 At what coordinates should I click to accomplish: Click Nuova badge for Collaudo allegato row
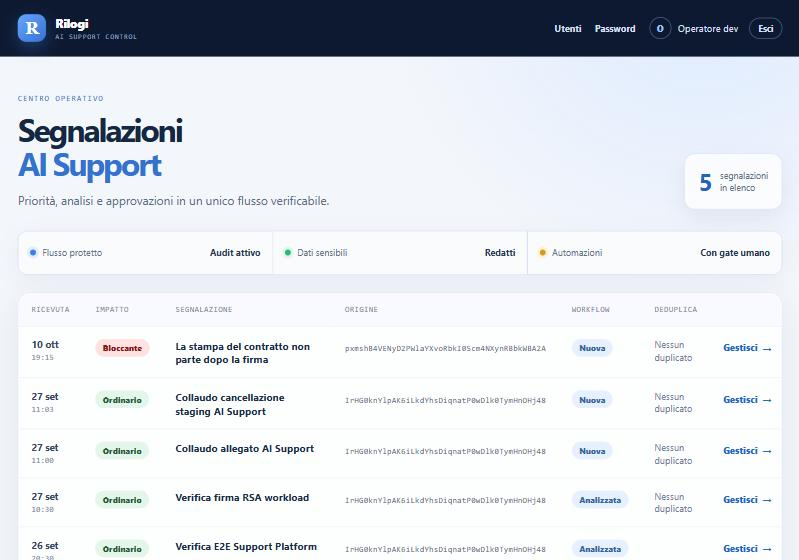[592, 451]
